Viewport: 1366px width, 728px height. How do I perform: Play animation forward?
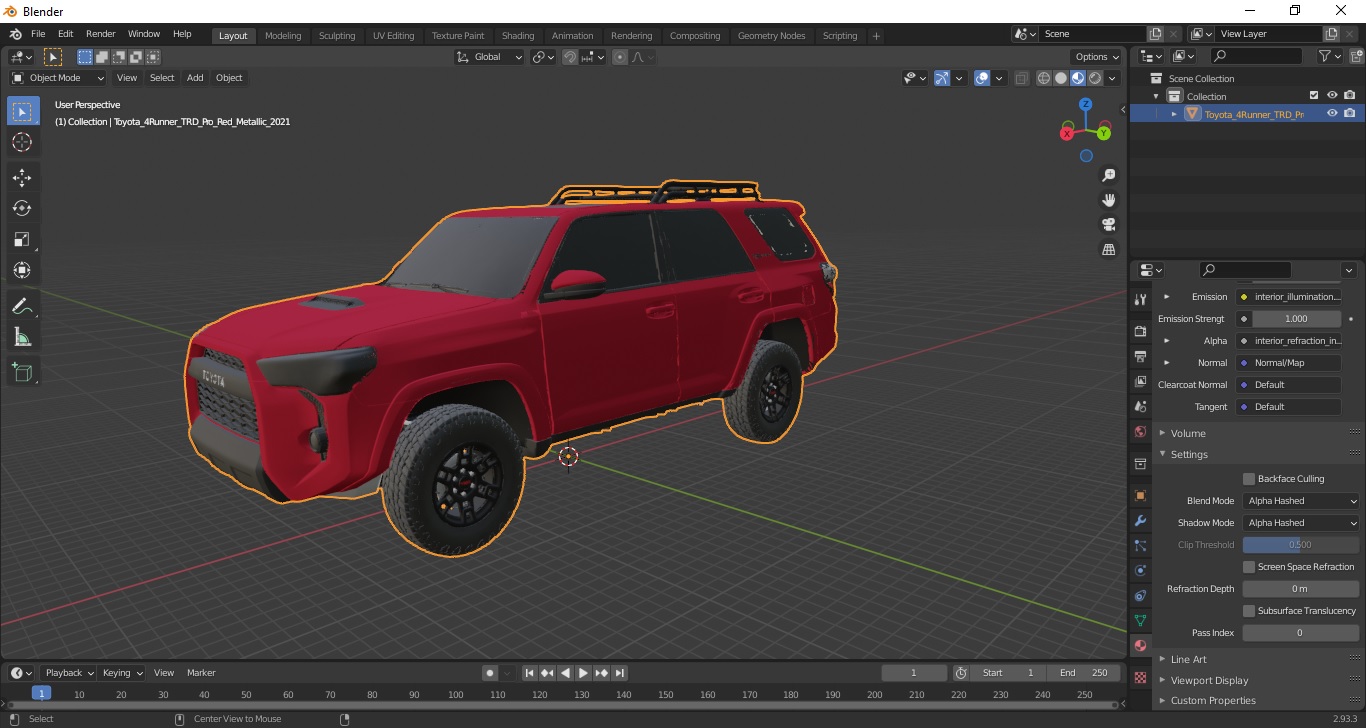coord(584,673)
